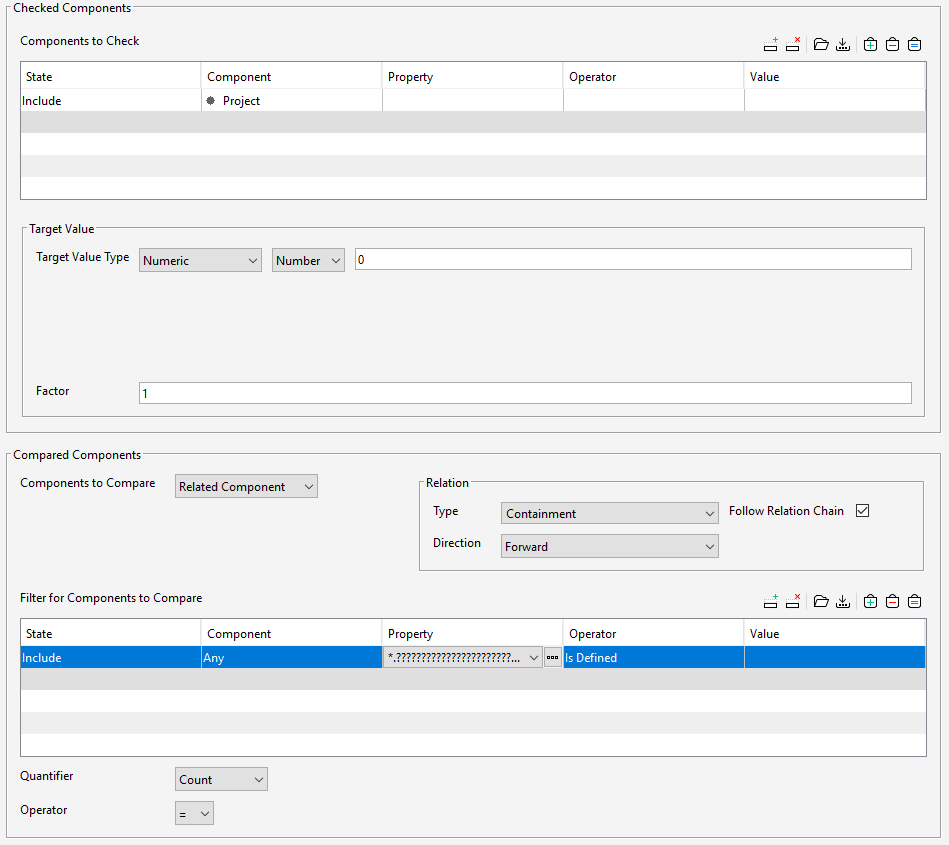Open the Number unit dropdown

point(308,260)
